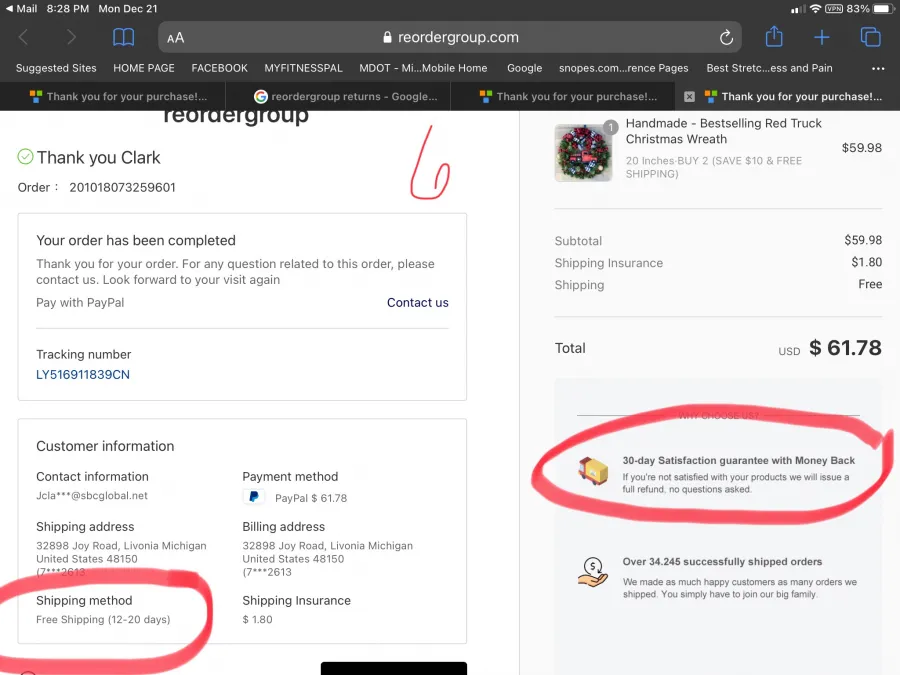This screenshot has height=675, width=900.
Task: Tap the AA reader text-size button
Action: click(176, 38)
